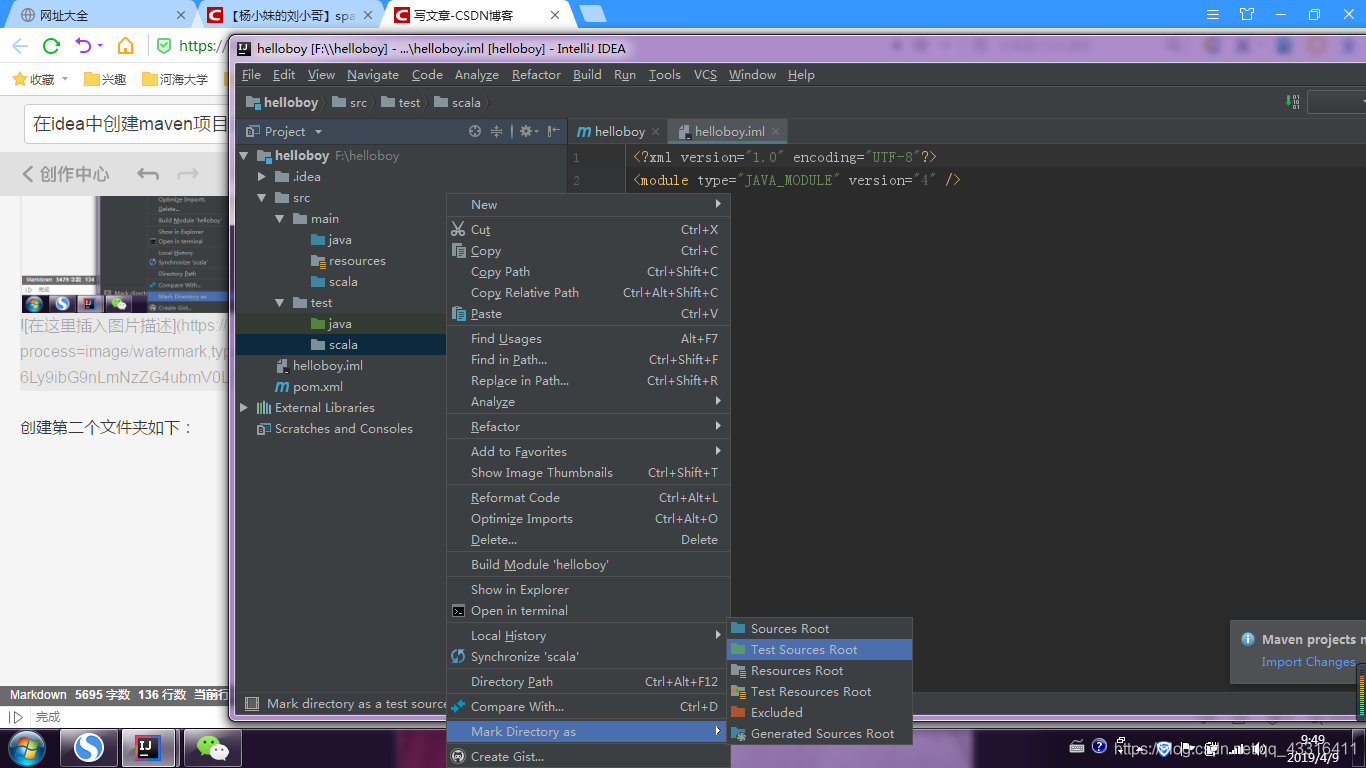
Task: Select Scratches and Consoles in the tree
Action: click(343, 429)
